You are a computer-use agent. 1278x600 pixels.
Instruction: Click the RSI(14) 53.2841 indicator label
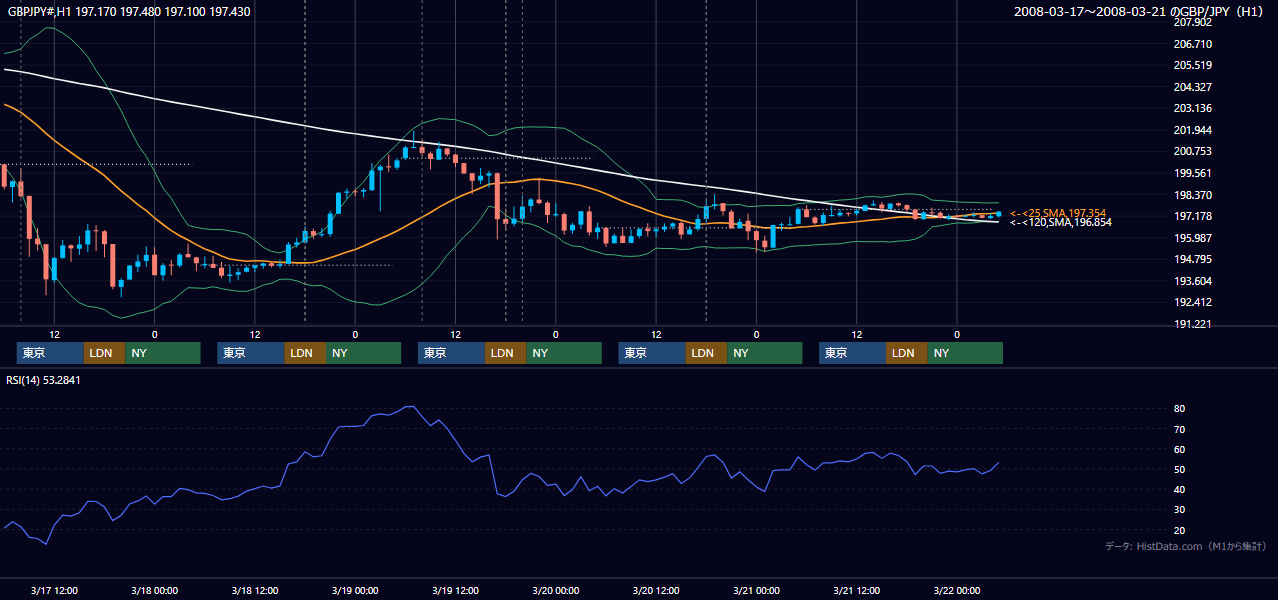pyautogui.click(x=43, y=380)
